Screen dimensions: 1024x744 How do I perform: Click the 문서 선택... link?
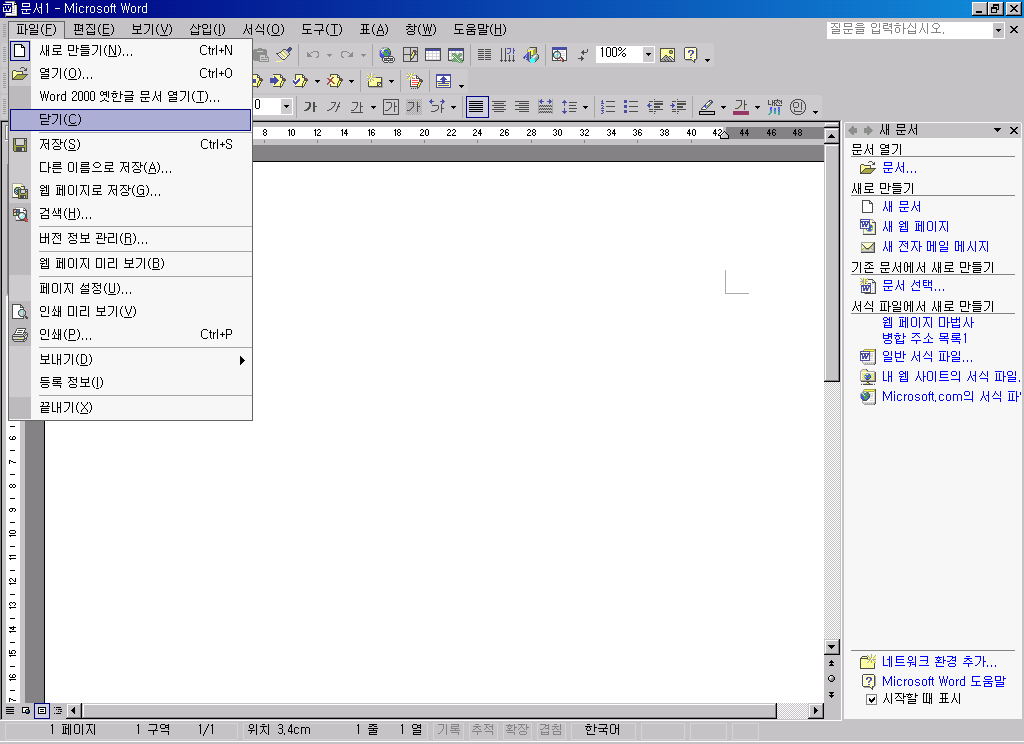[913, 286]
